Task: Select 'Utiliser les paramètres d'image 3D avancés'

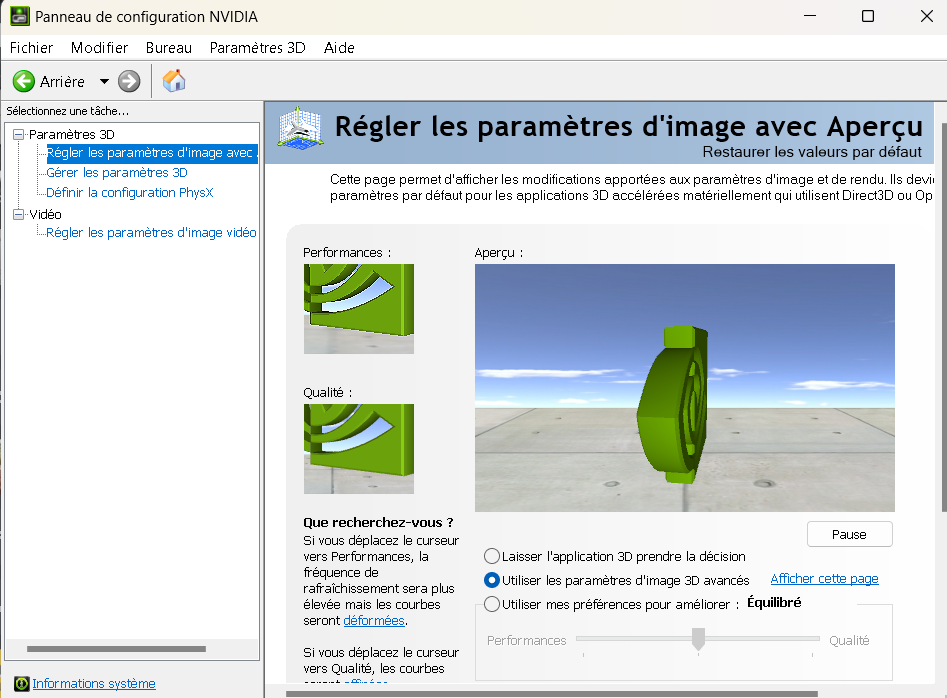Action: (492, 580)
